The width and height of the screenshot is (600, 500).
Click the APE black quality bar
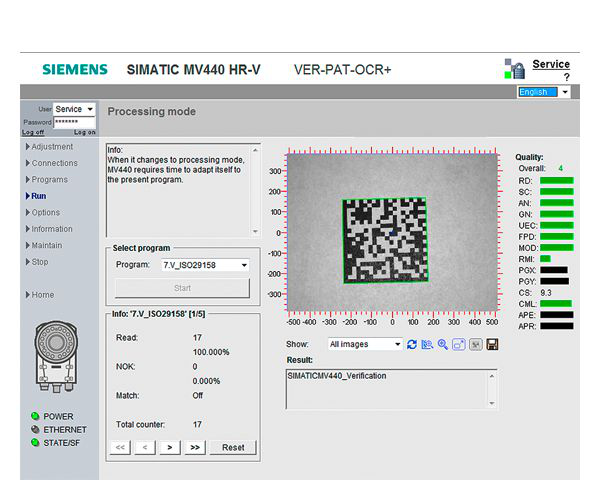557,315
